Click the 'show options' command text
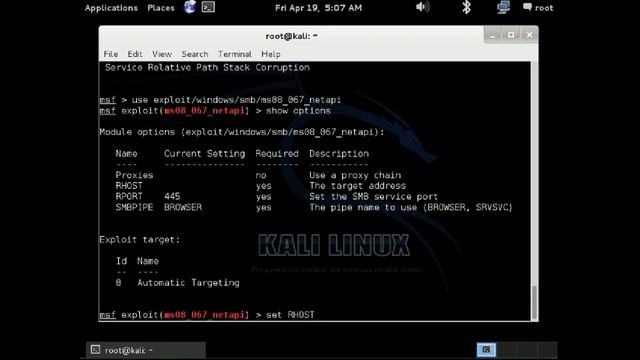640x360 pixels. [x=298, y=111]
